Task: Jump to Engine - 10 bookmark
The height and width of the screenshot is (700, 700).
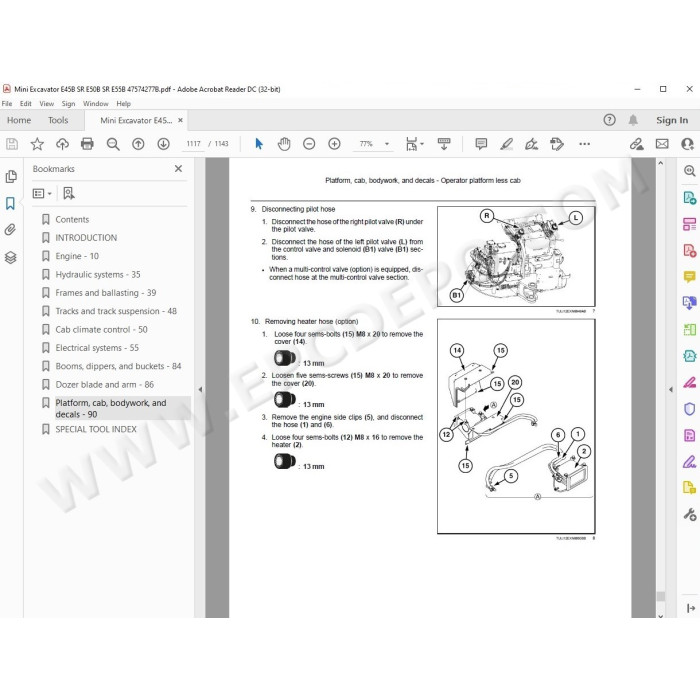Action: tap(77, 256)
